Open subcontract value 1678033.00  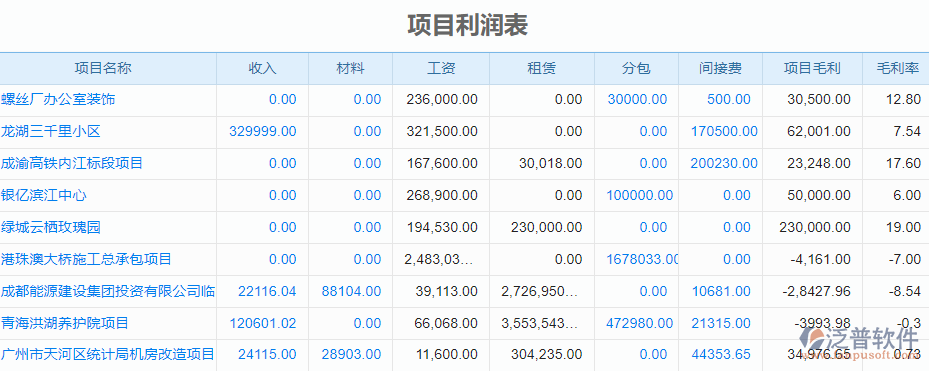pos(643,260)
